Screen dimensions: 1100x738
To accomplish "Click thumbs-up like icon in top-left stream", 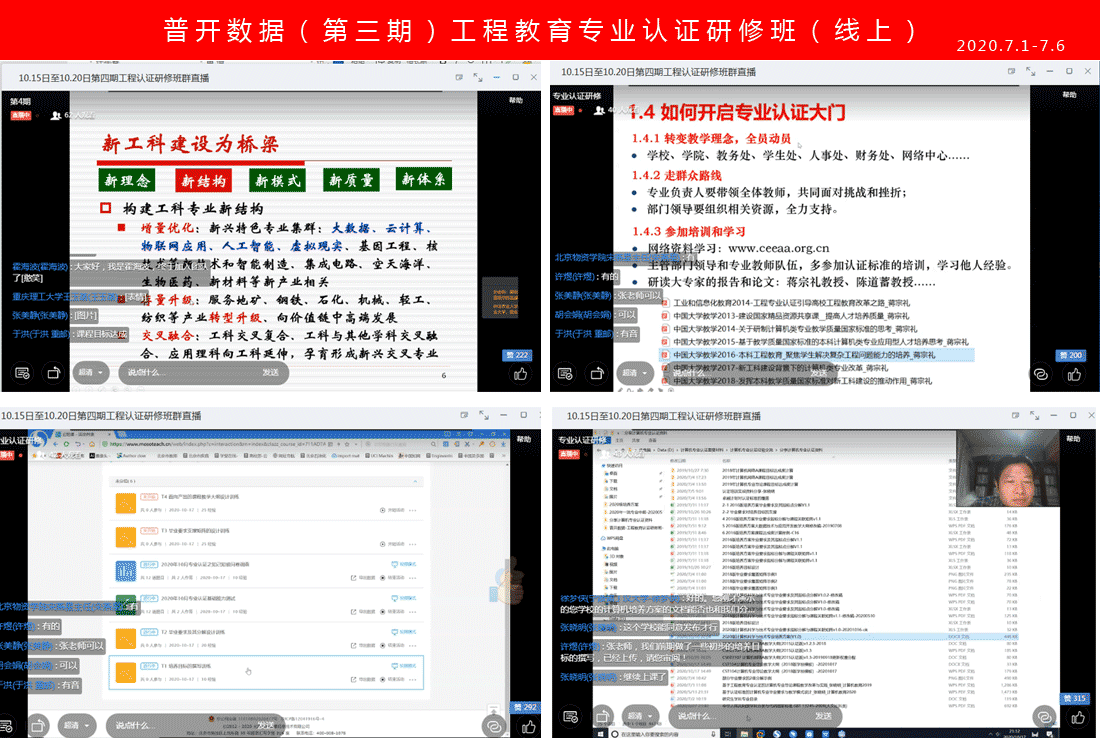I will [x=520, y=373].
